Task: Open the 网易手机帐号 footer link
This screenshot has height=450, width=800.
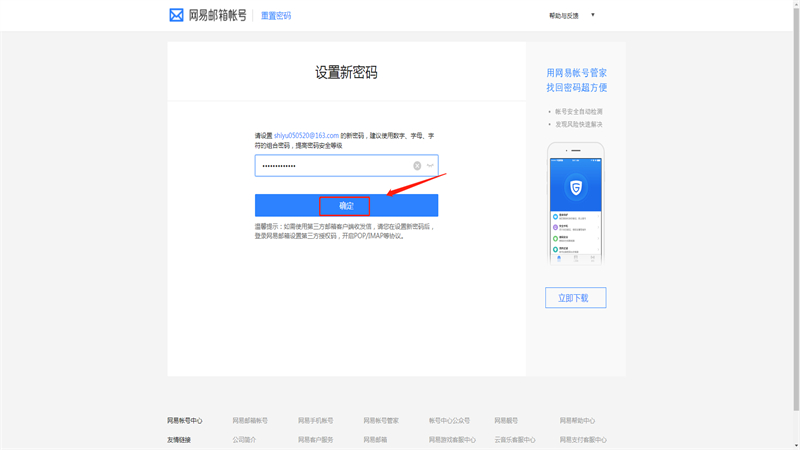Action: (315, 421)
